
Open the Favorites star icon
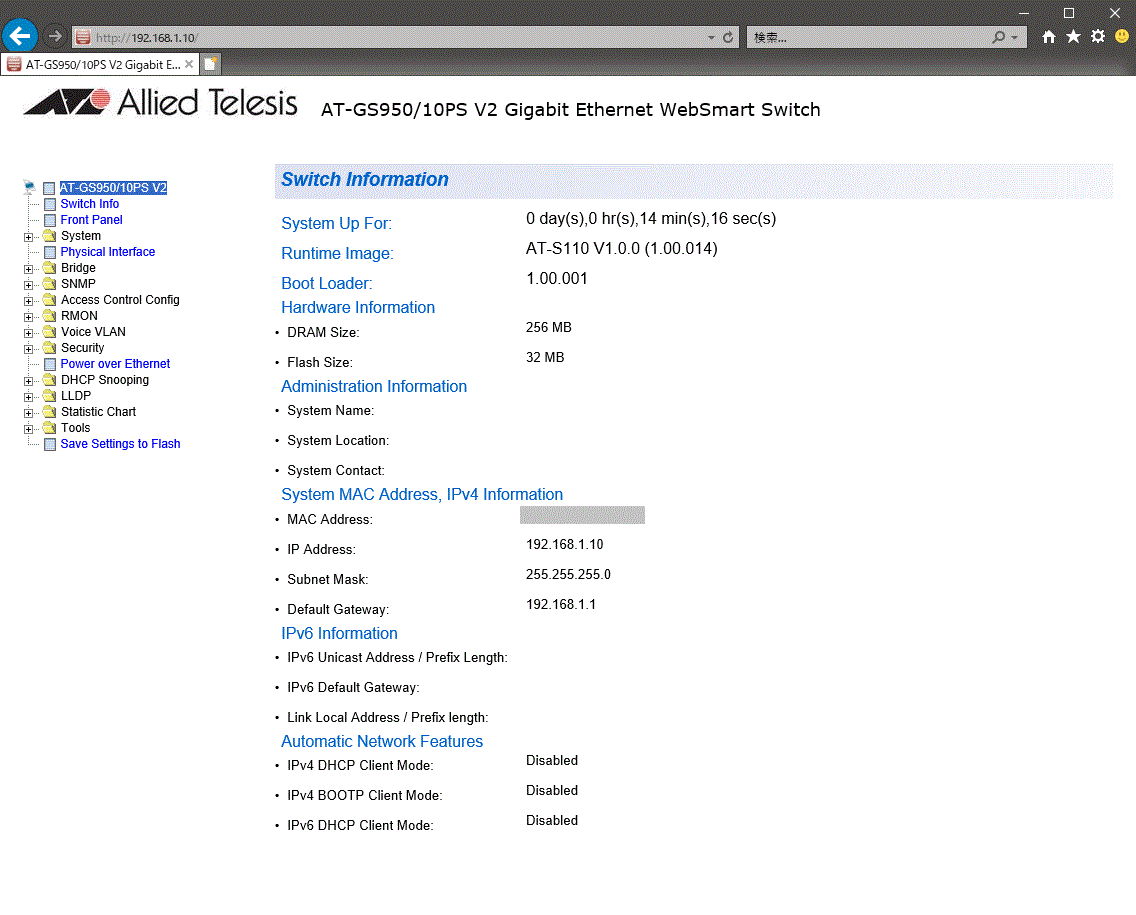[1073, 36]
